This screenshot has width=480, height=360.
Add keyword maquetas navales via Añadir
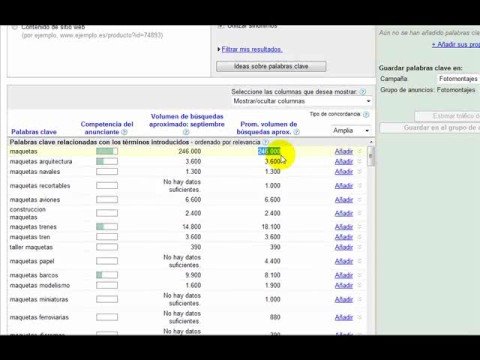pos(344,172)
